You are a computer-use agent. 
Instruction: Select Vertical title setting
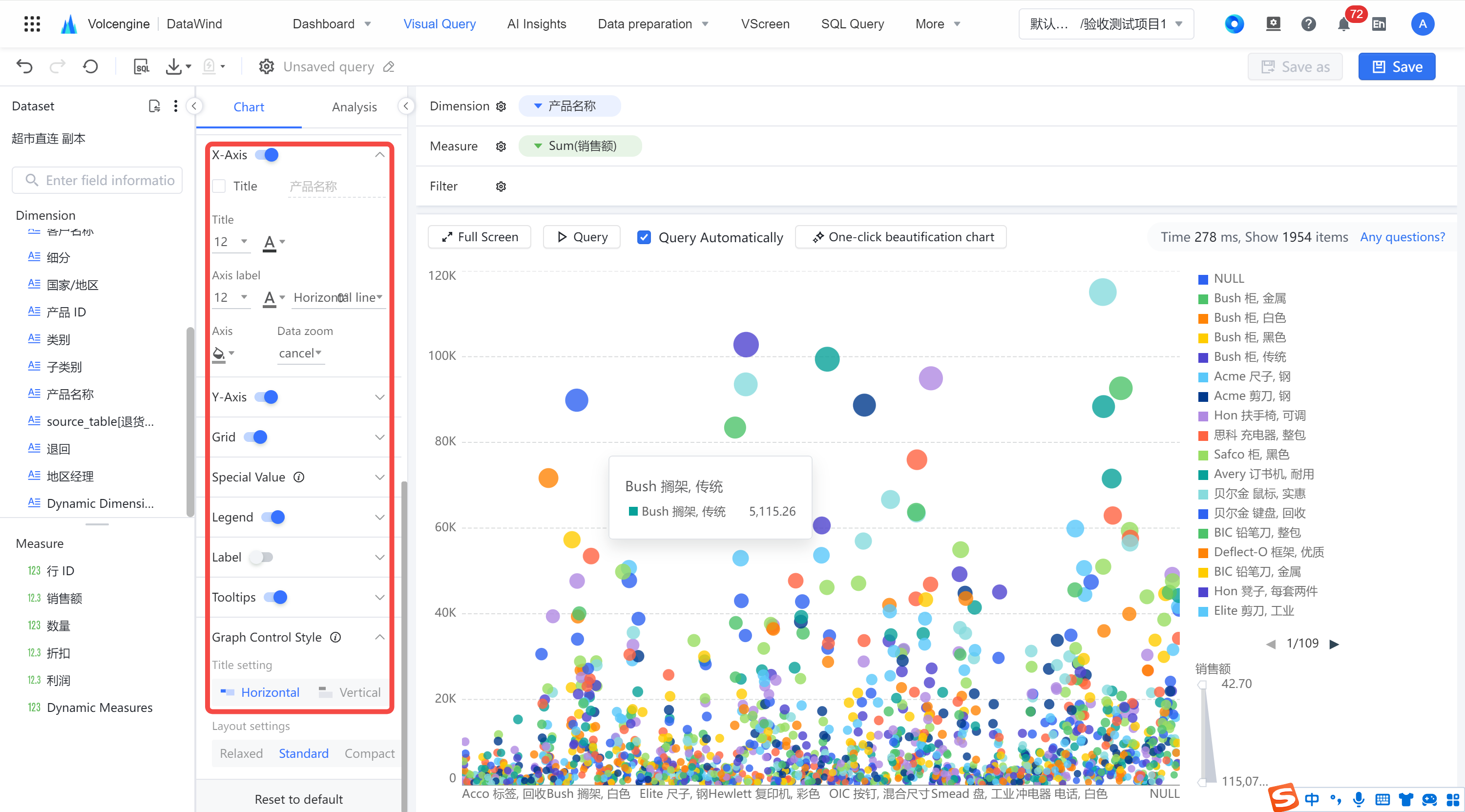(350, 692)
